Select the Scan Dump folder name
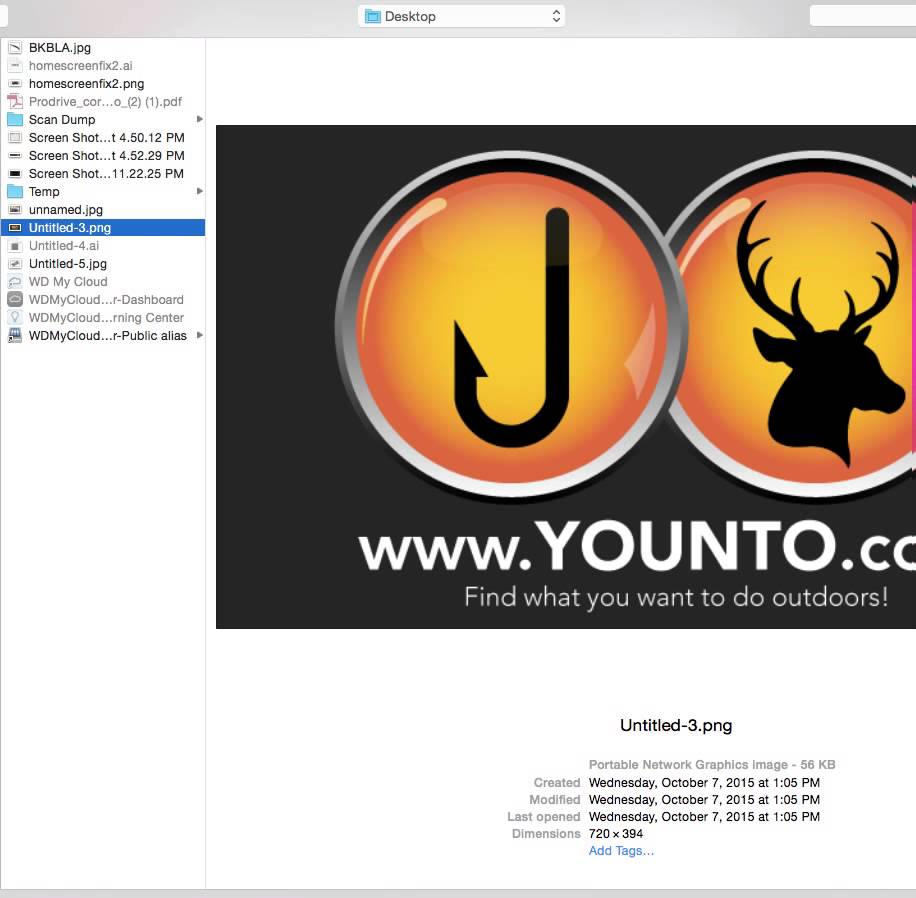This screenshot has width=916, height=898. (62, 120)
